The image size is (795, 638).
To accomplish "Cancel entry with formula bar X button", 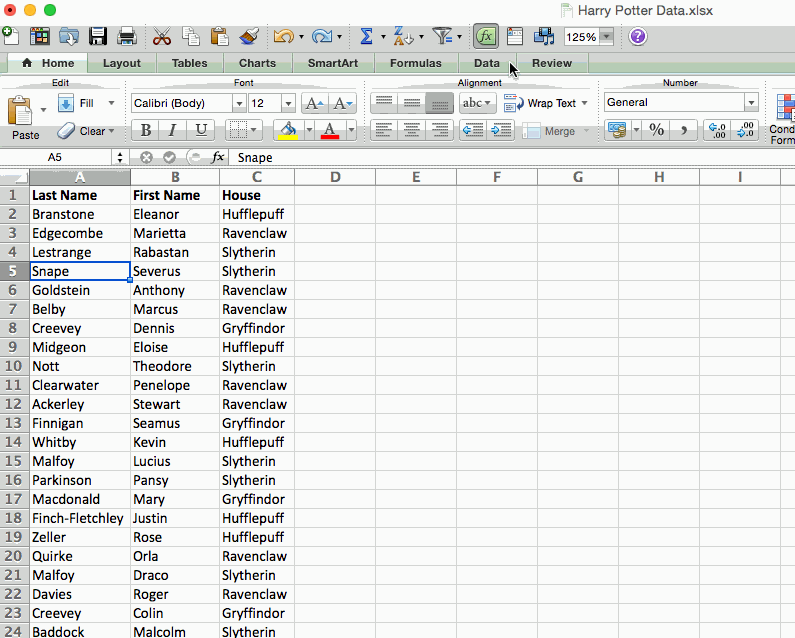I will 146,158.
